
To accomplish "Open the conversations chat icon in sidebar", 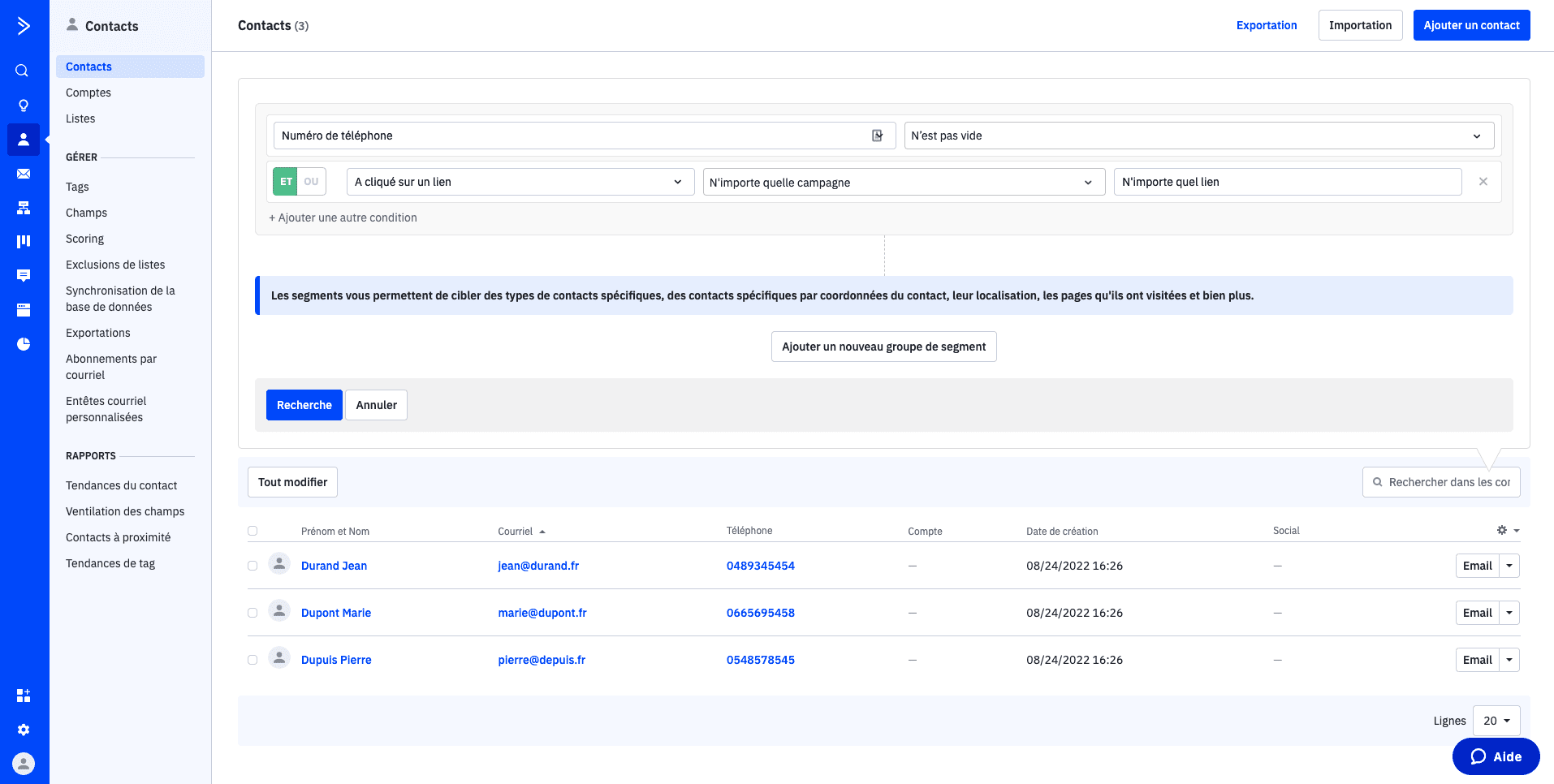I will [23, 276].
